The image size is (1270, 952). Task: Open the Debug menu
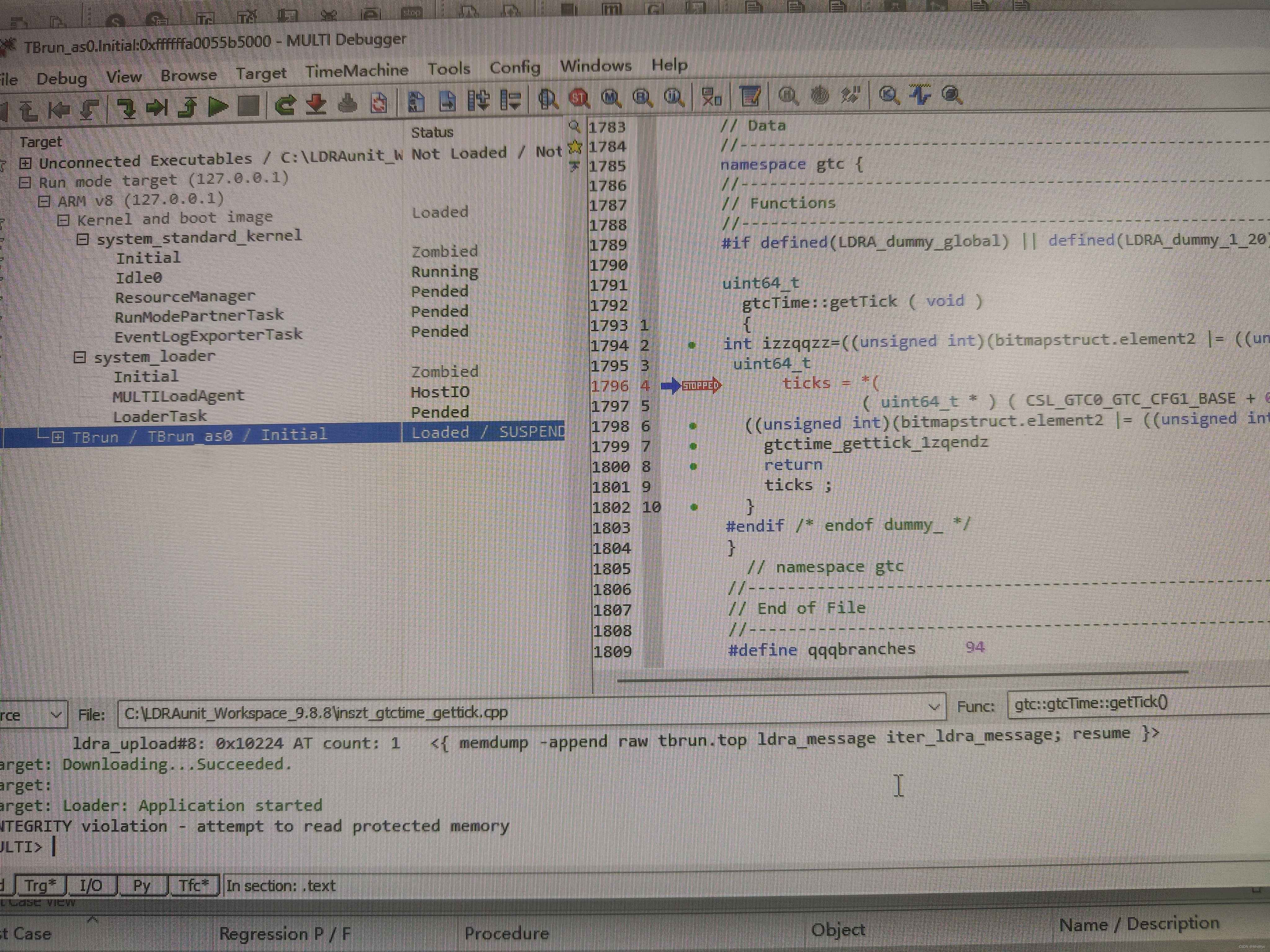[x=61, y=79]
